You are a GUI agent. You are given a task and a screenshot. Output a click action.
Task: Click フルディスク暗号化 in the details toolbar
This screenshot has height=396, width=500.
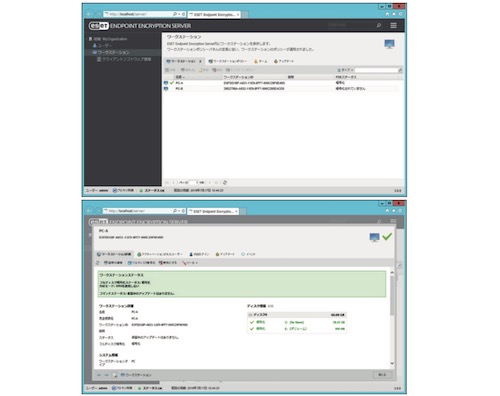pos(142,263)
